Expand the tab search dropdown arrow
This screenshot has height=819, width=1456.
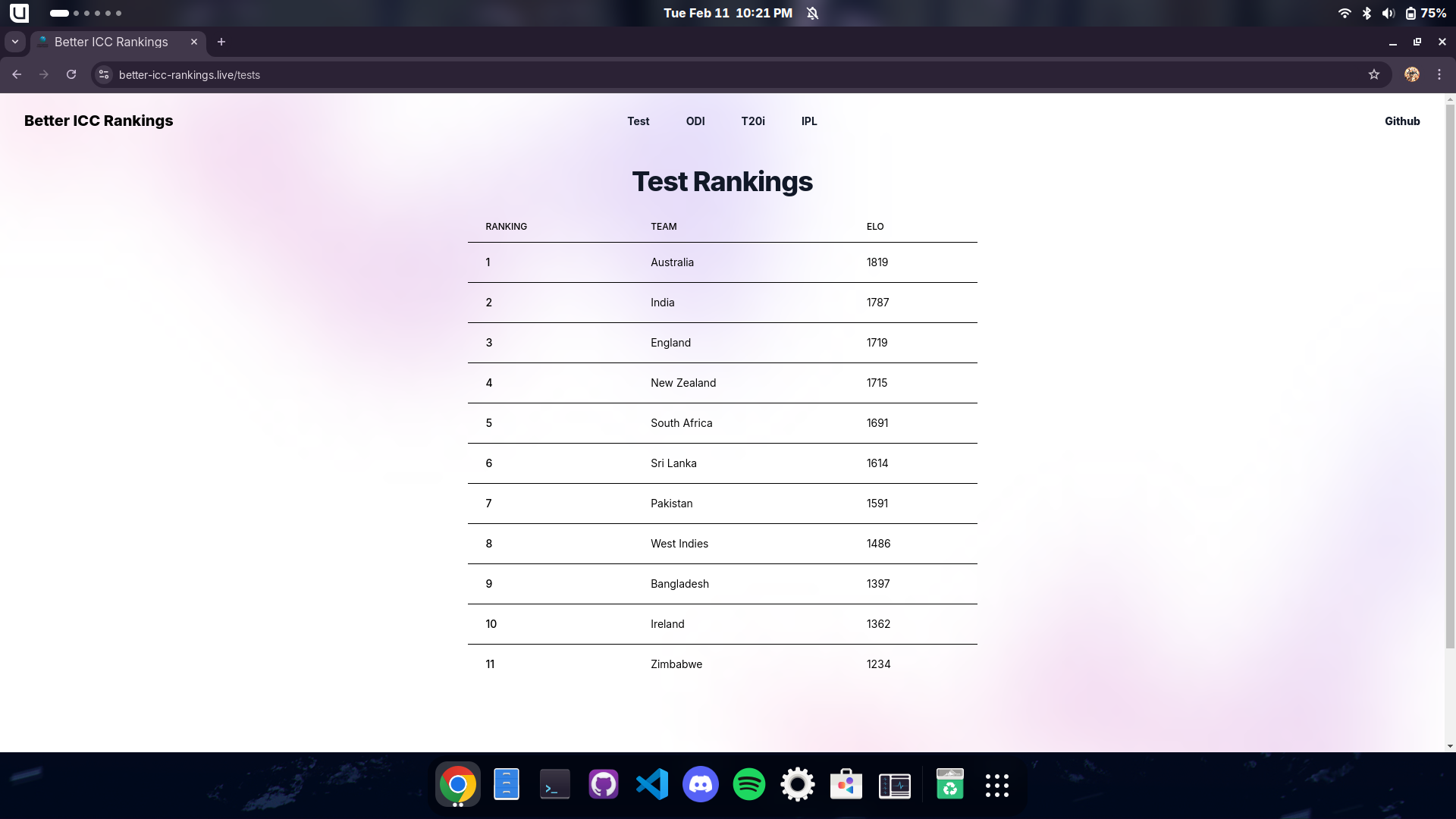tap(15, 42)
